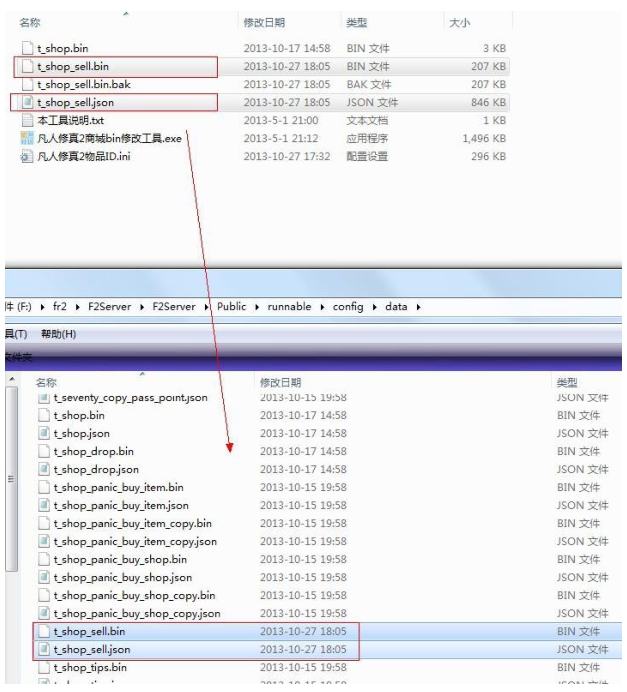The width and height of the screenshot is (627, 692).
Task: Select the 本工具说明.txt file icon
Action: click(x=27, y=120)
